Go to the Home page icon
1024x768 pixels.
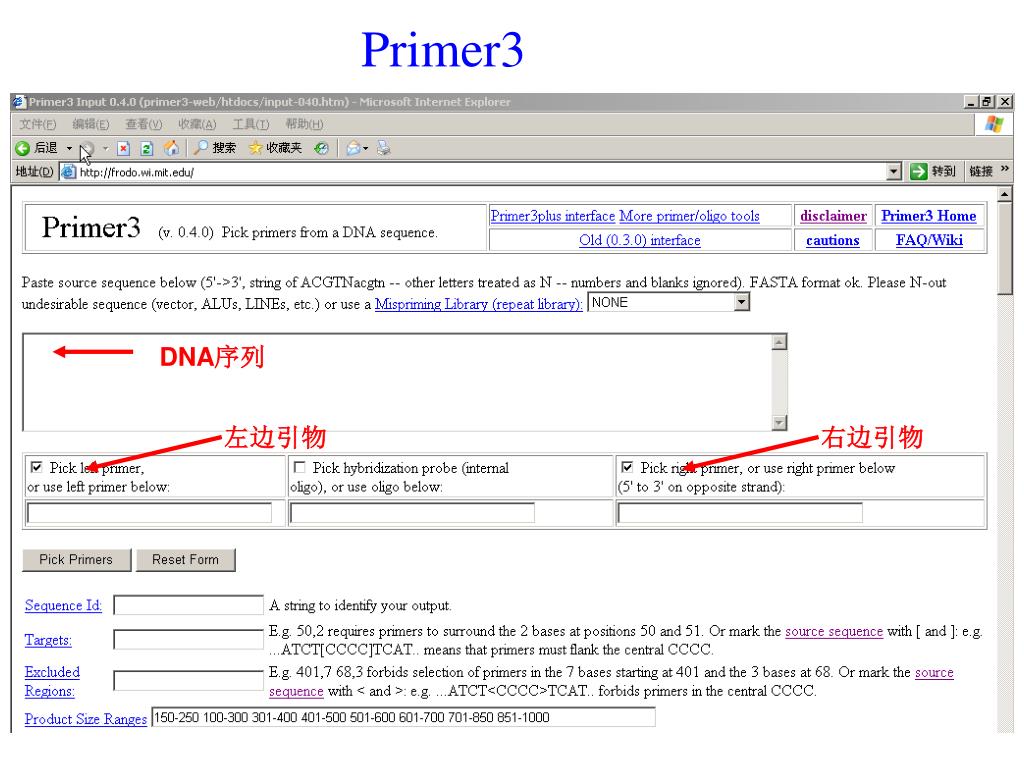171,148
